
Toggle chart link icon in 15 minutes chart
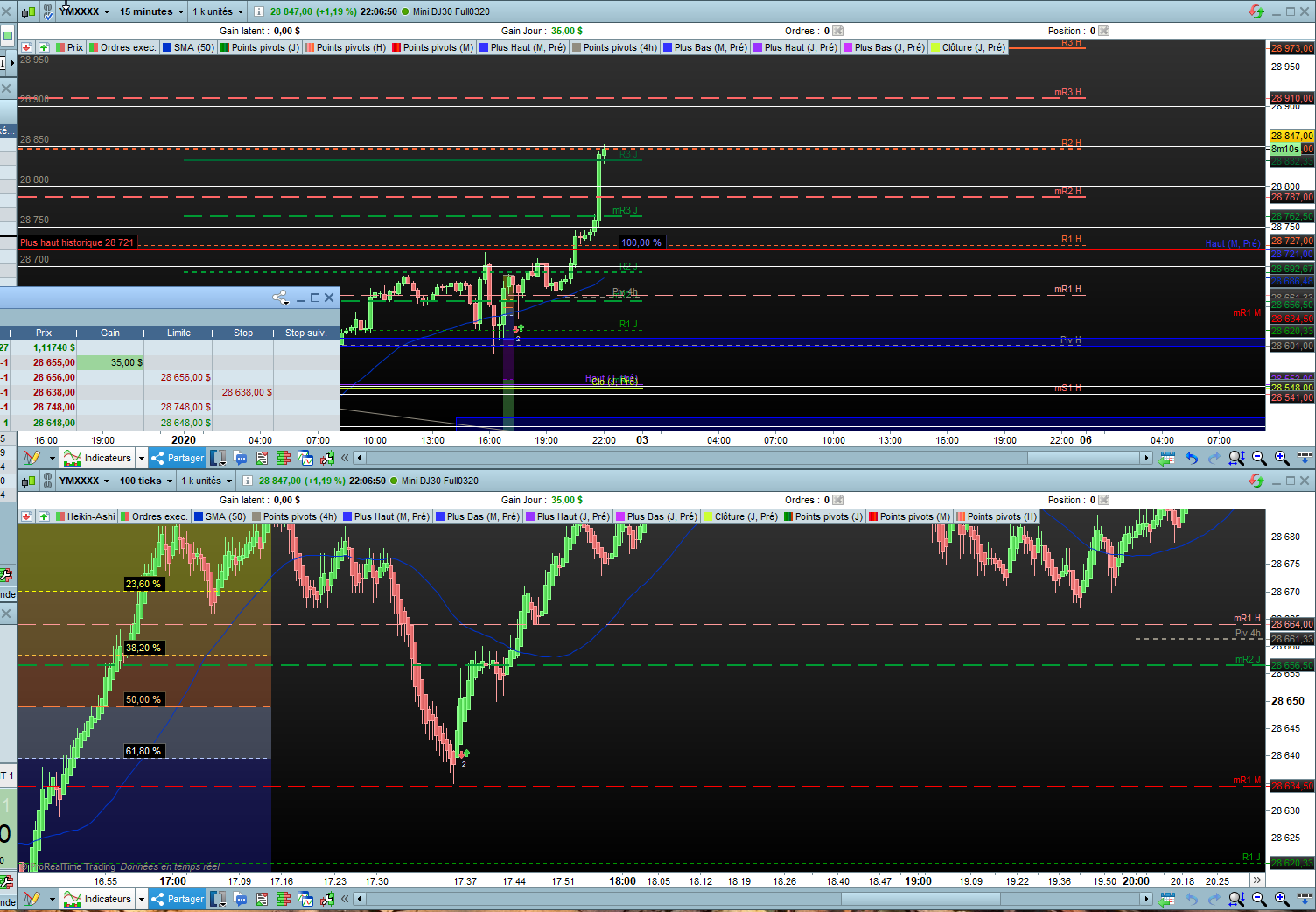48,11
